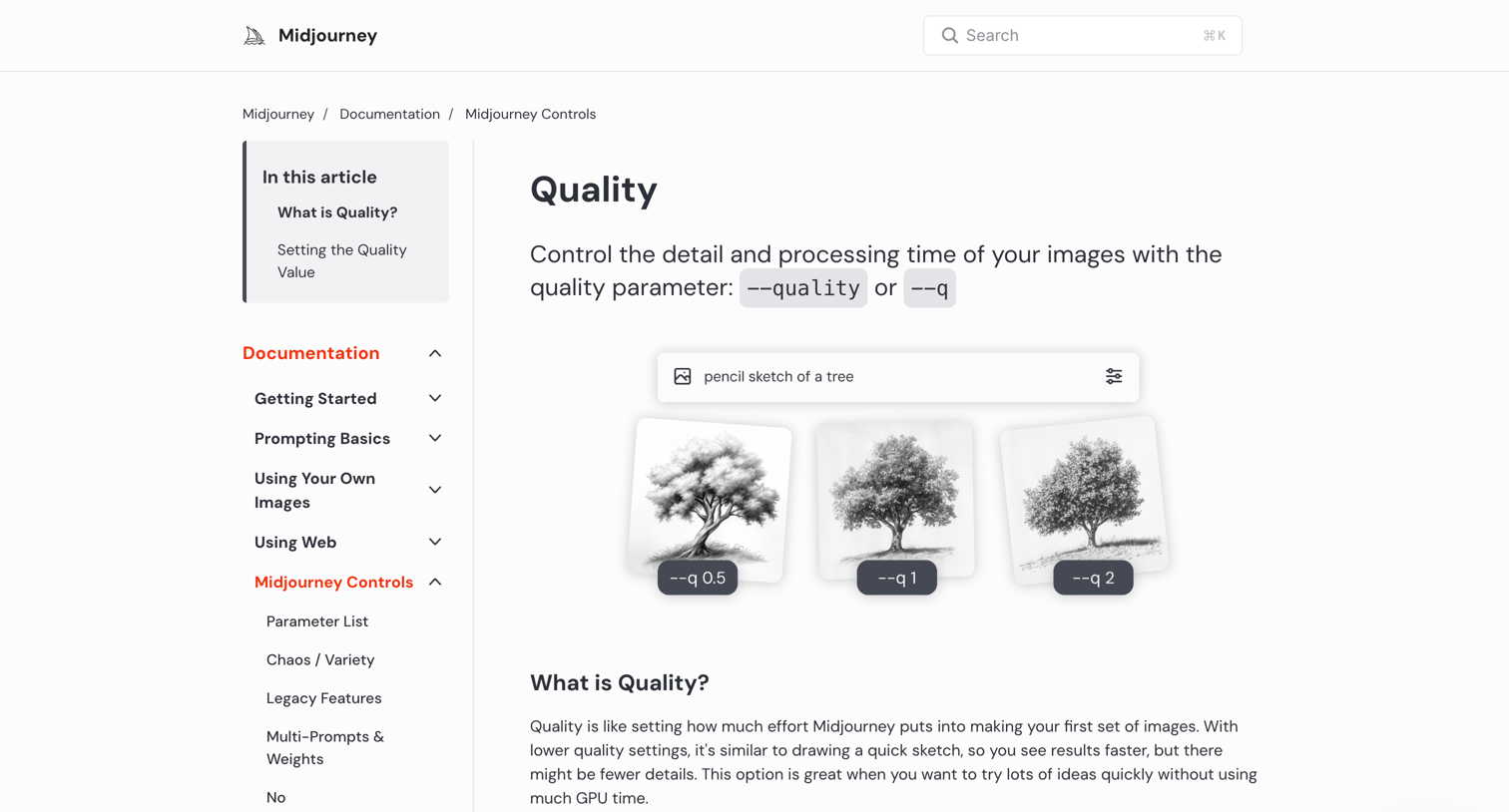Click the '--q 1' label badge
The height and width of the screenshot is (812, 1509).
[897, 578]
